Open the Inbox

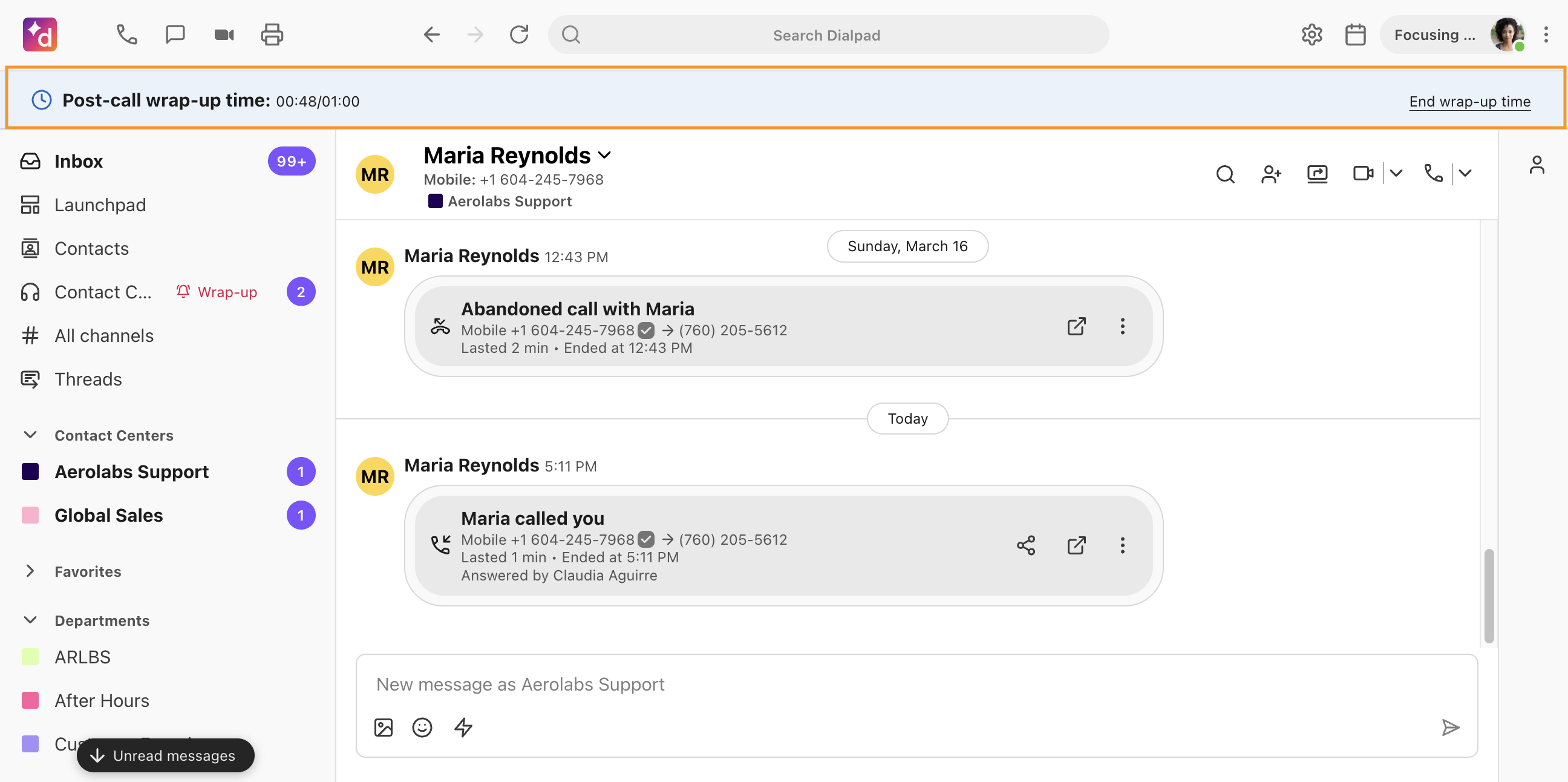coord(168,162)
